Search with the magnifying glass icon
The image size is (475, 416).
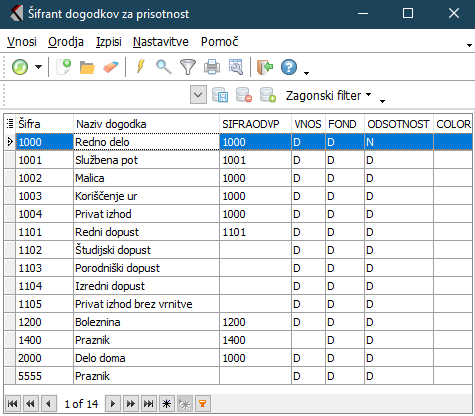[164, 67]
